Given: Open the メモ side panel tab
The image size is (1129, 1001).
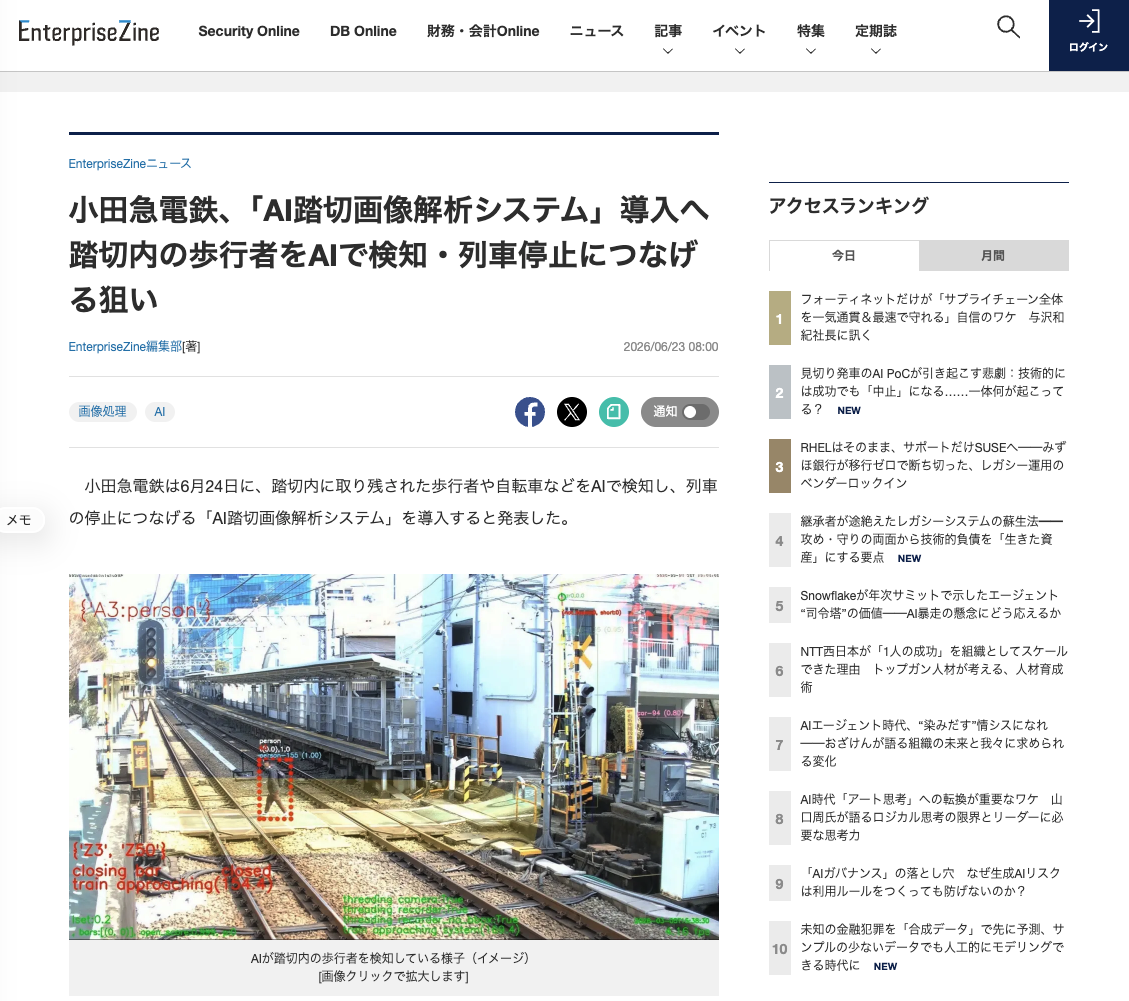Looking at the screenshot, I should click(20, 520).
